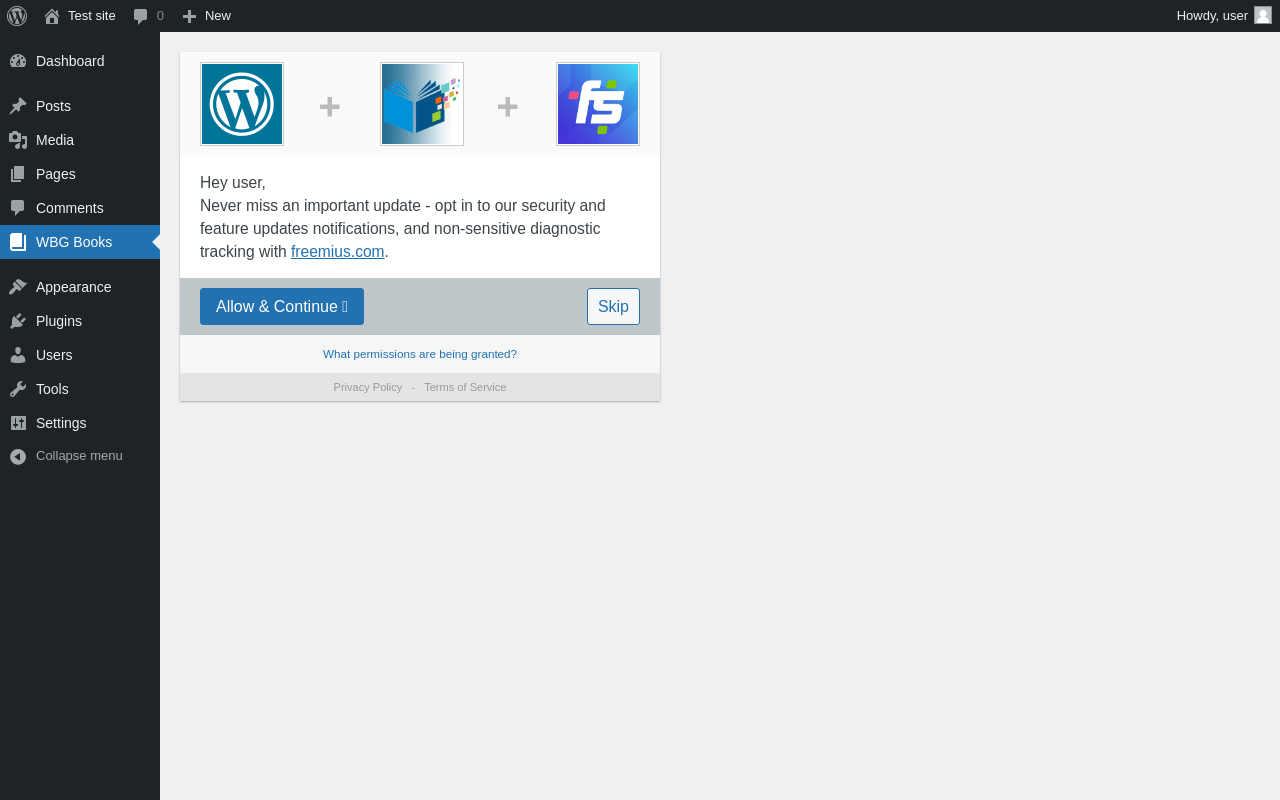Select the Media library icon
This screenshot has height=800, width=1280.
[x=18, y=140]
